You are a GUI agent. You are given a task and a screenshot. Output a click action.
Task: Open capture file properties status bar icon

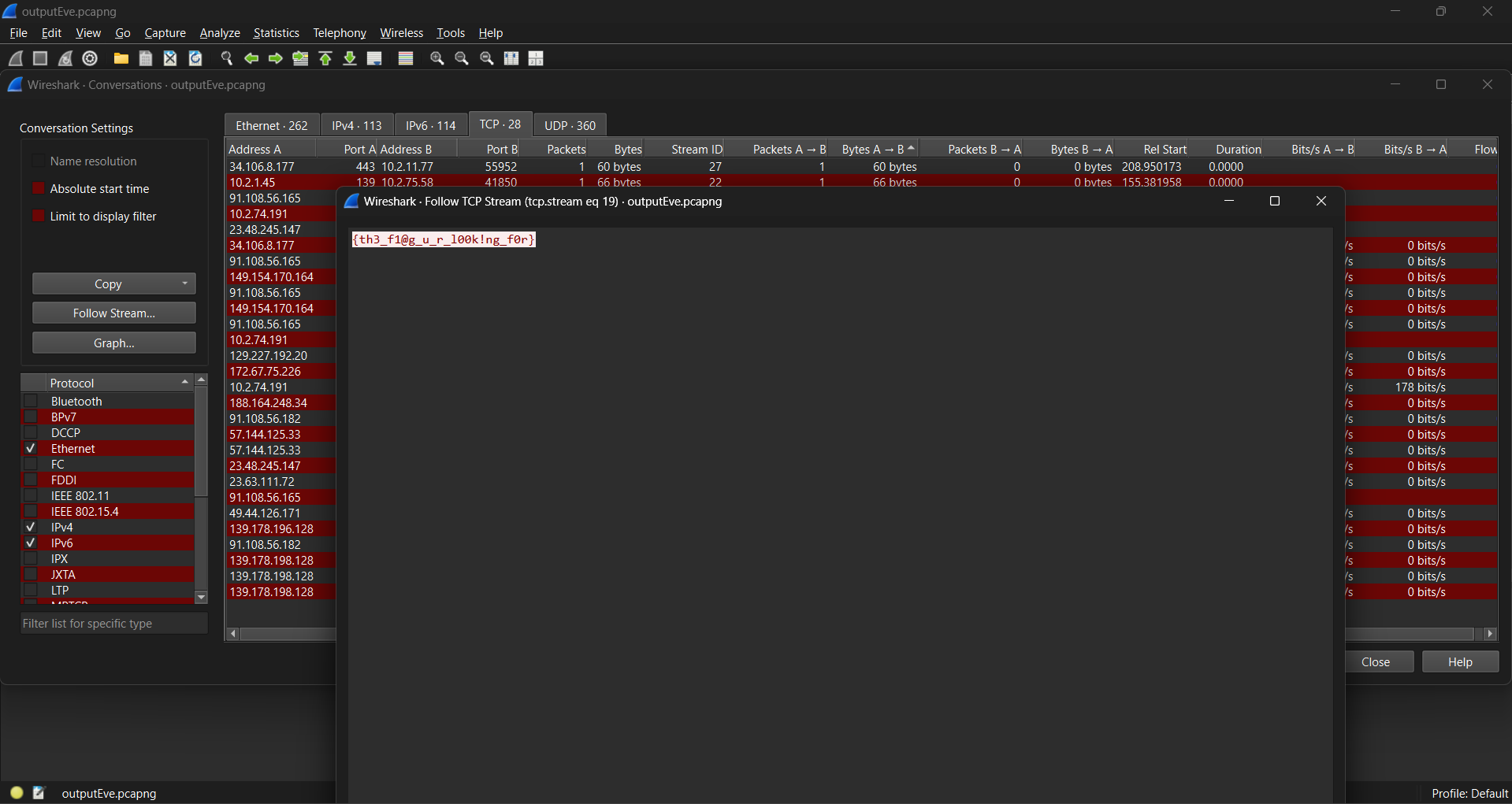click(x=39, y=793)
